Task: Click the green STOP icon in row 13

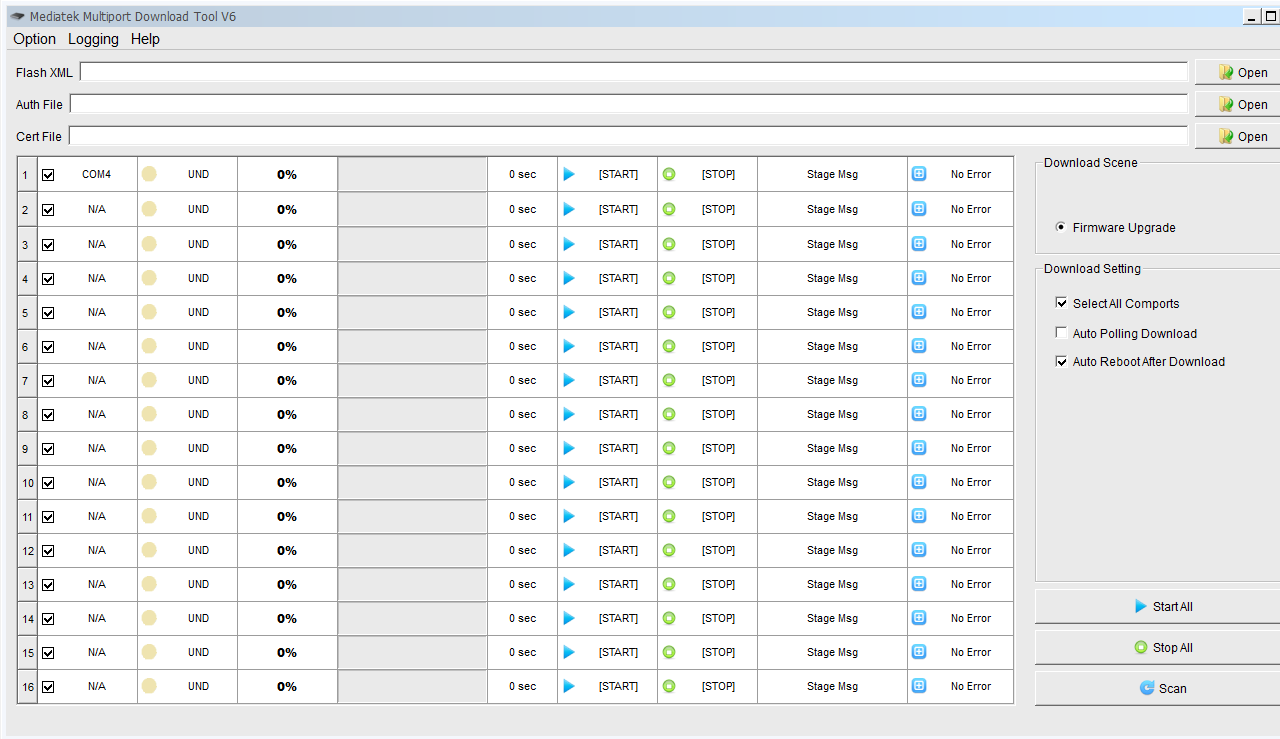Action: click(x=669, y=584)
